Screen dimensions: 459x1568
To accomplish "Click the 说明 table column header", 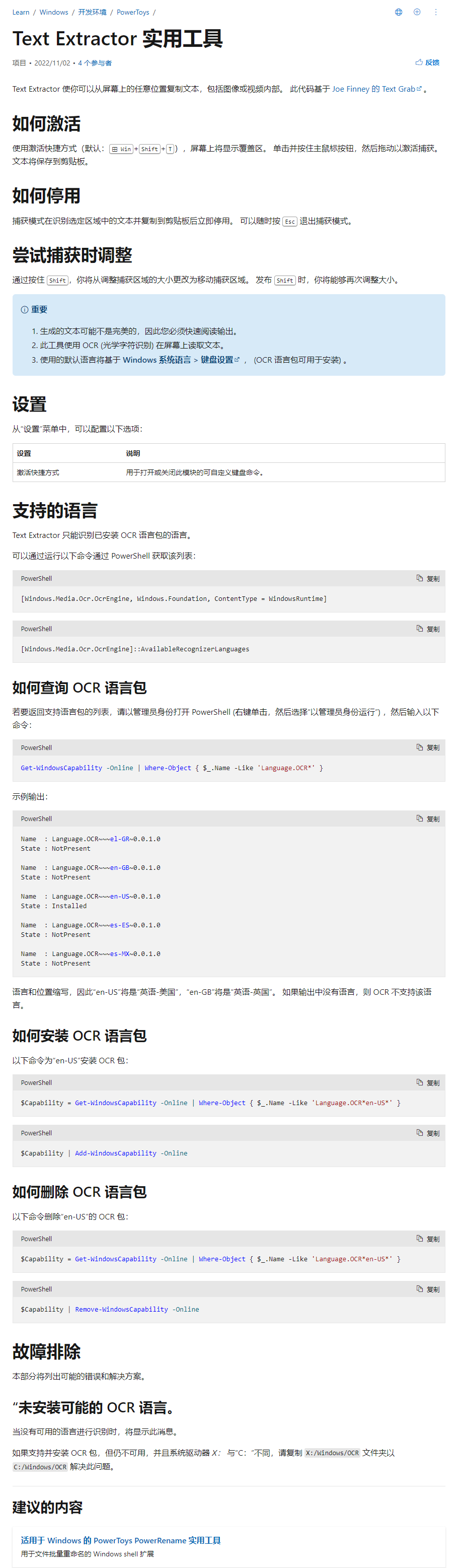I will [132, 453].
